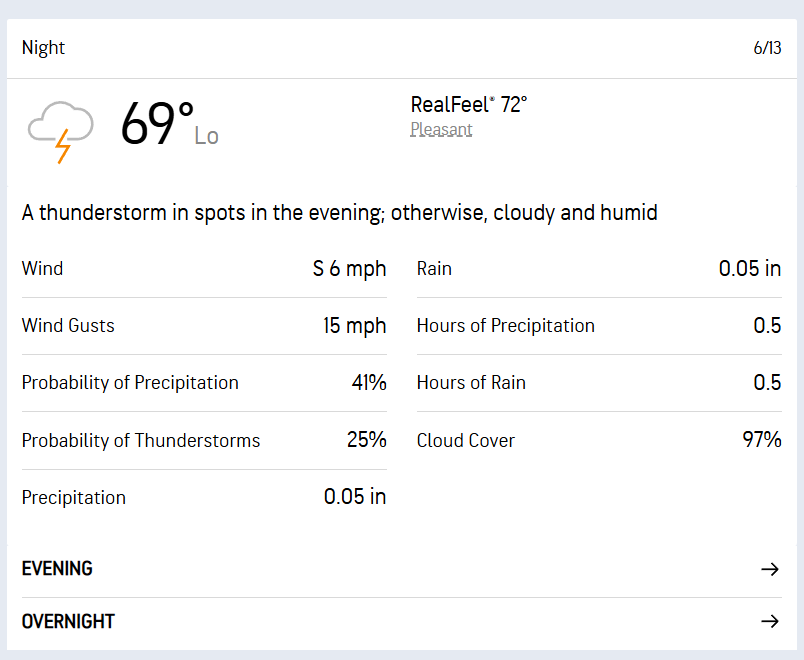Click the thunderstorm forecast summary text
This screenshot has width=804, height=660.
339,213
